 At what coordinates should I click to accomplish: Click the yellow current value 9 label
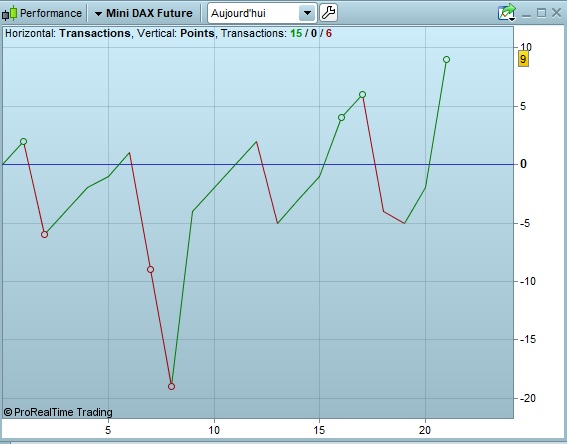click(x=523, y=59)
